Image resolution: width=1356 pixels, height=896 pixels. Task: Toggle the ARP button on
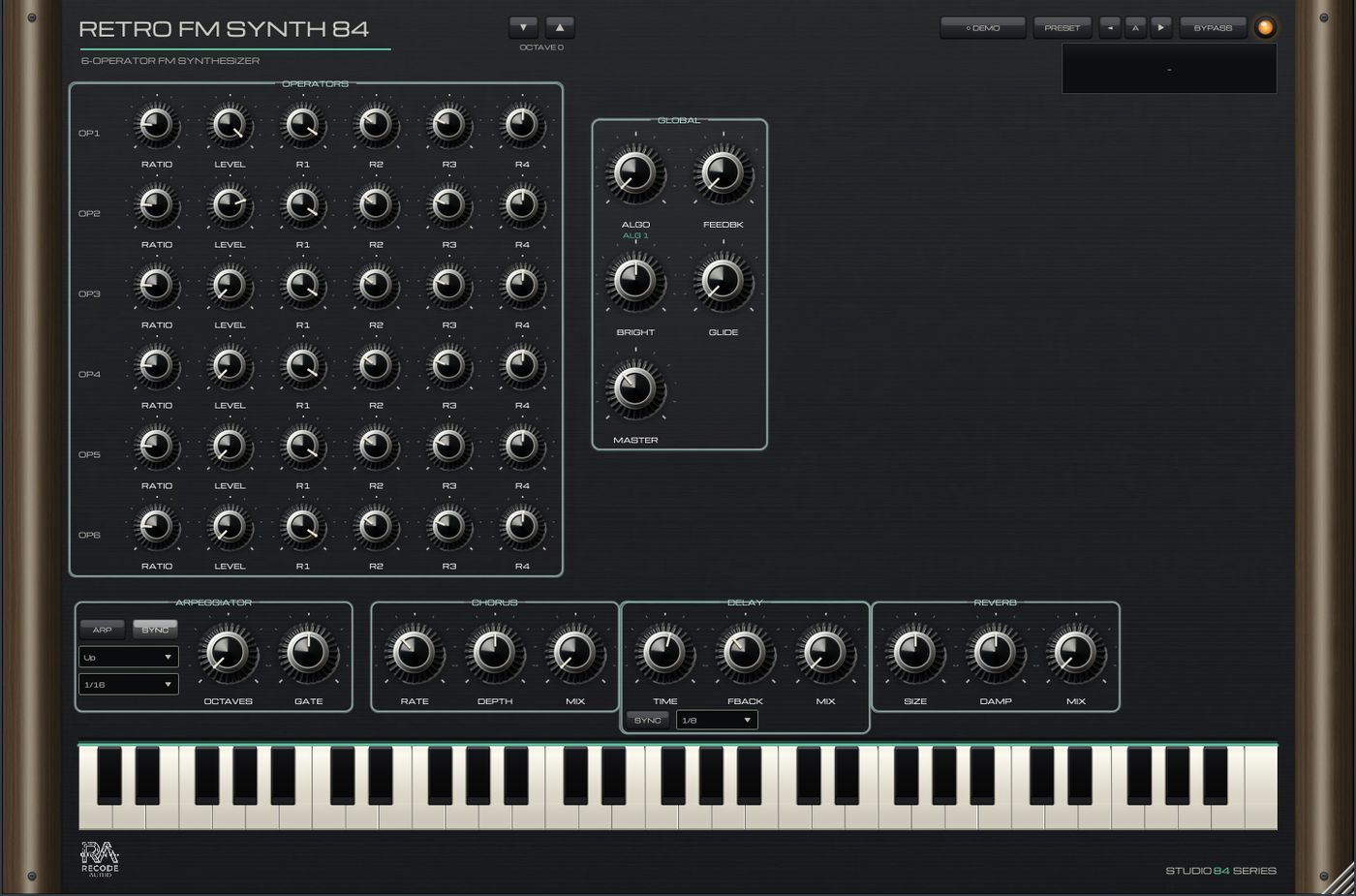click(x=102, y=630)
